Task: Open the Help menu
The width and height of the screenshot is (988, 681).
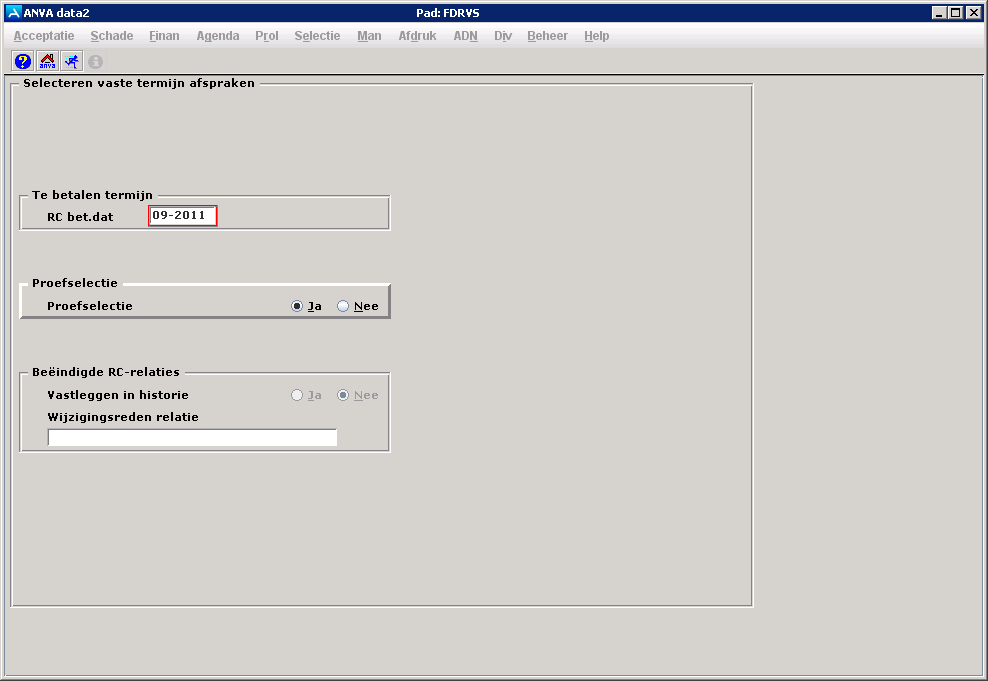Action: [597, 36]
